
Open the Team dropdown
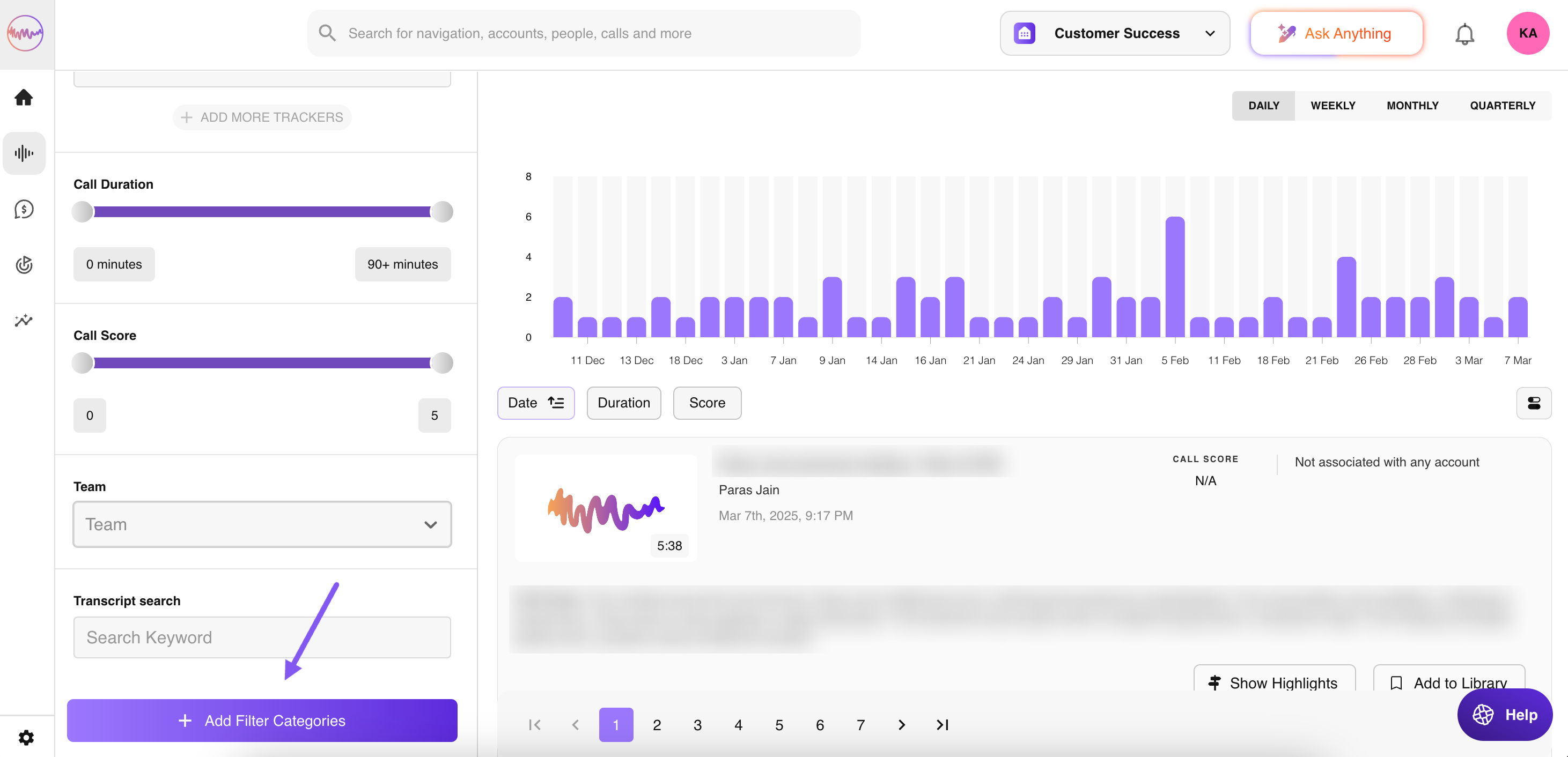pyautogui.click(x=262, y=524)
